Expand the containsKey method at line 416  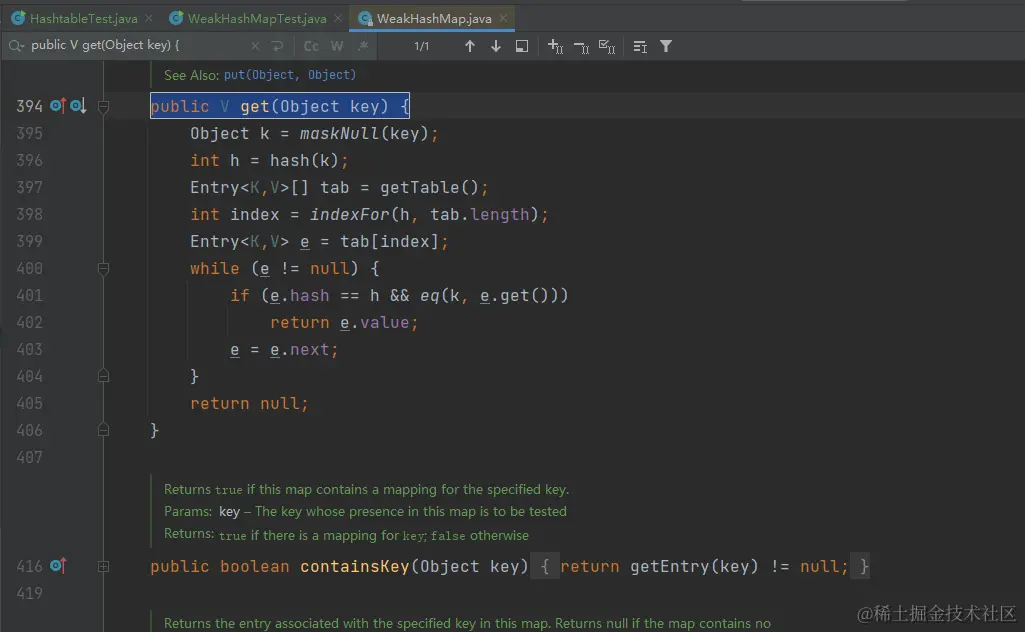click(x=103, y=567)
